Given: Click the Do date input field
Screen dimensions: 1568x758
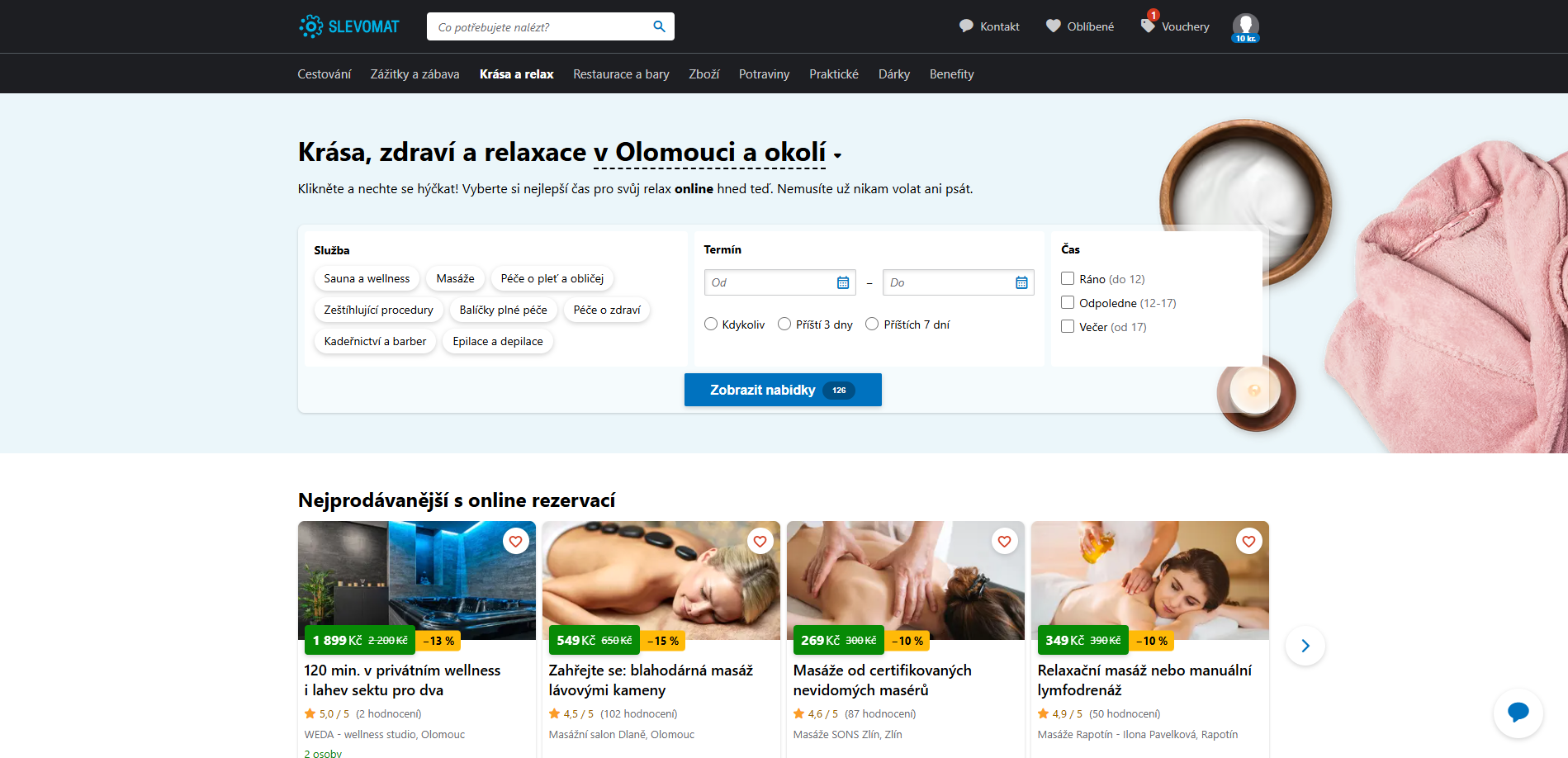Looking at the screenshot, I should (958, 282).
